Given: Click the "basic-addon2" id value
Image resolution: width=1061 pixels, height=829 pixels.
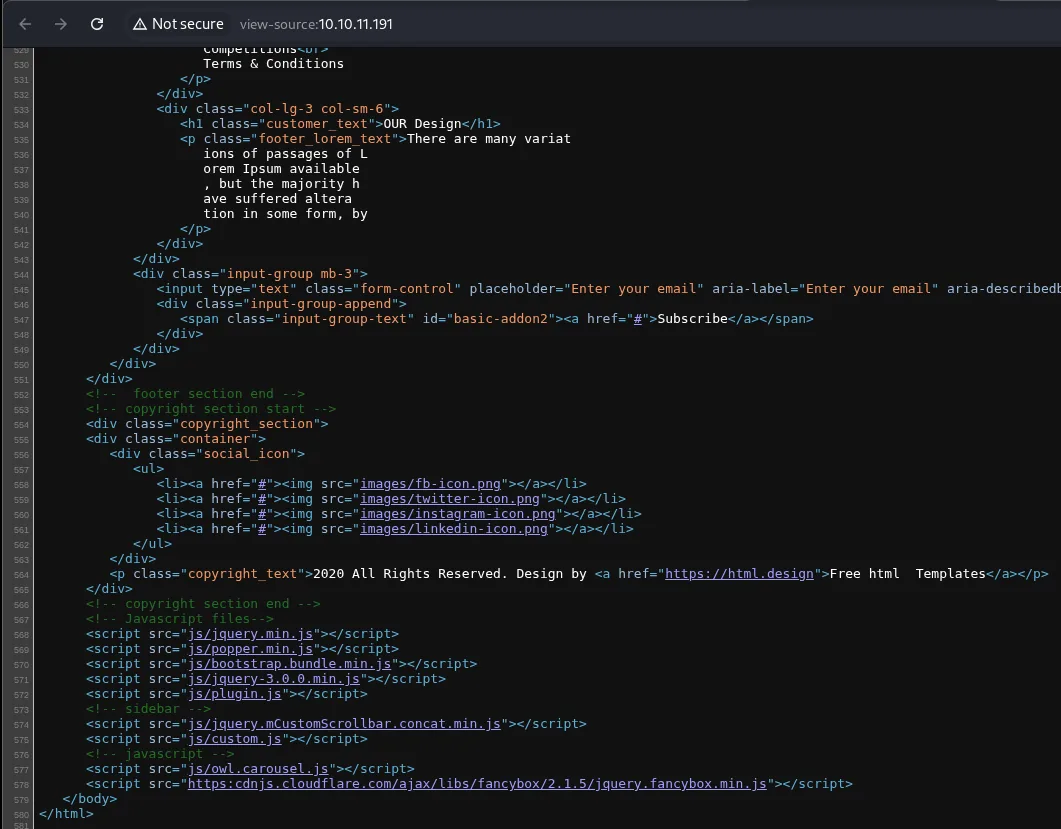Looking at the screenshot, I should tap(501, 319).
